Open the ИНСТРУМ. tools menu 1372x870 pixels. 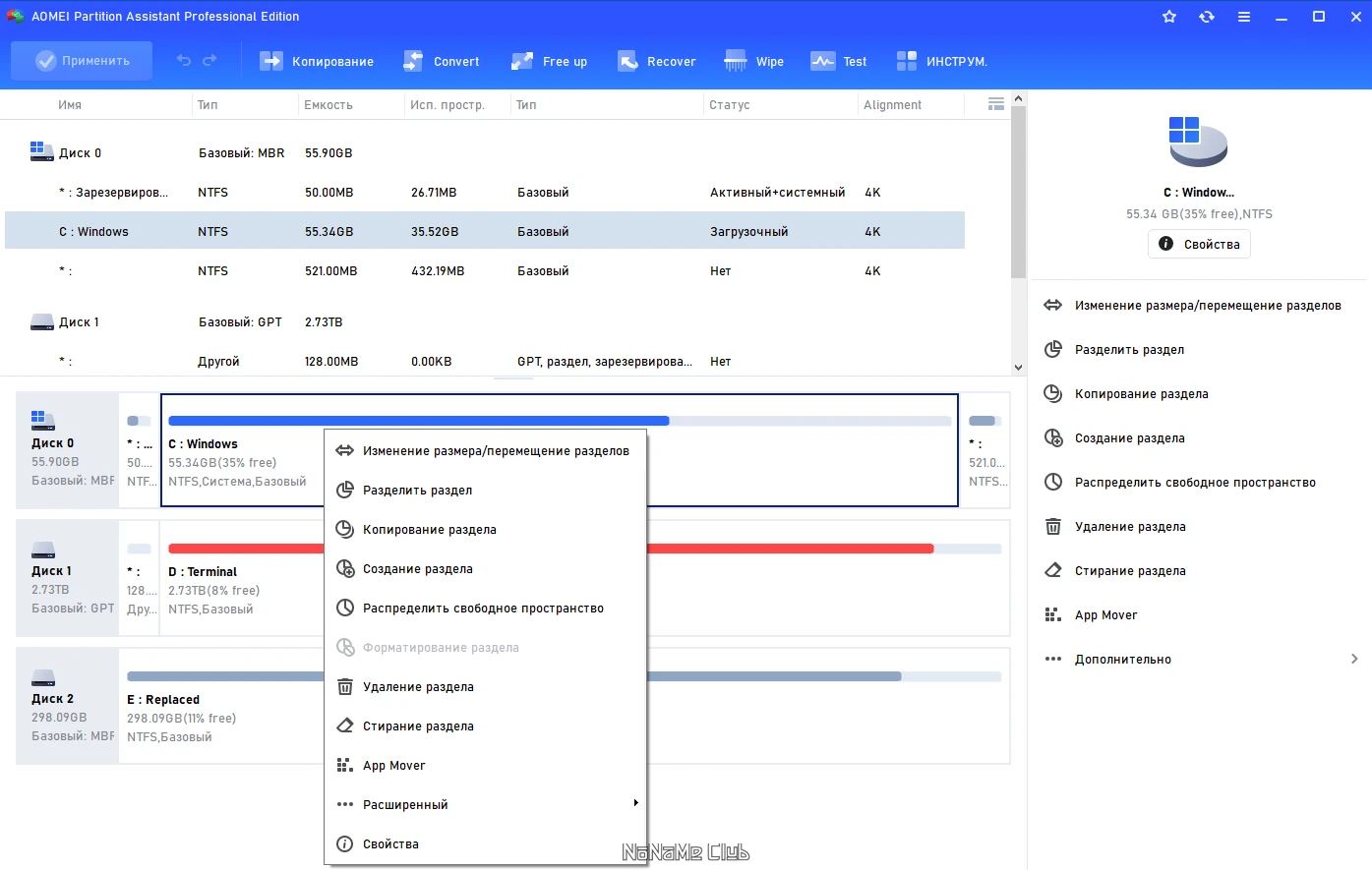point(941,61)
